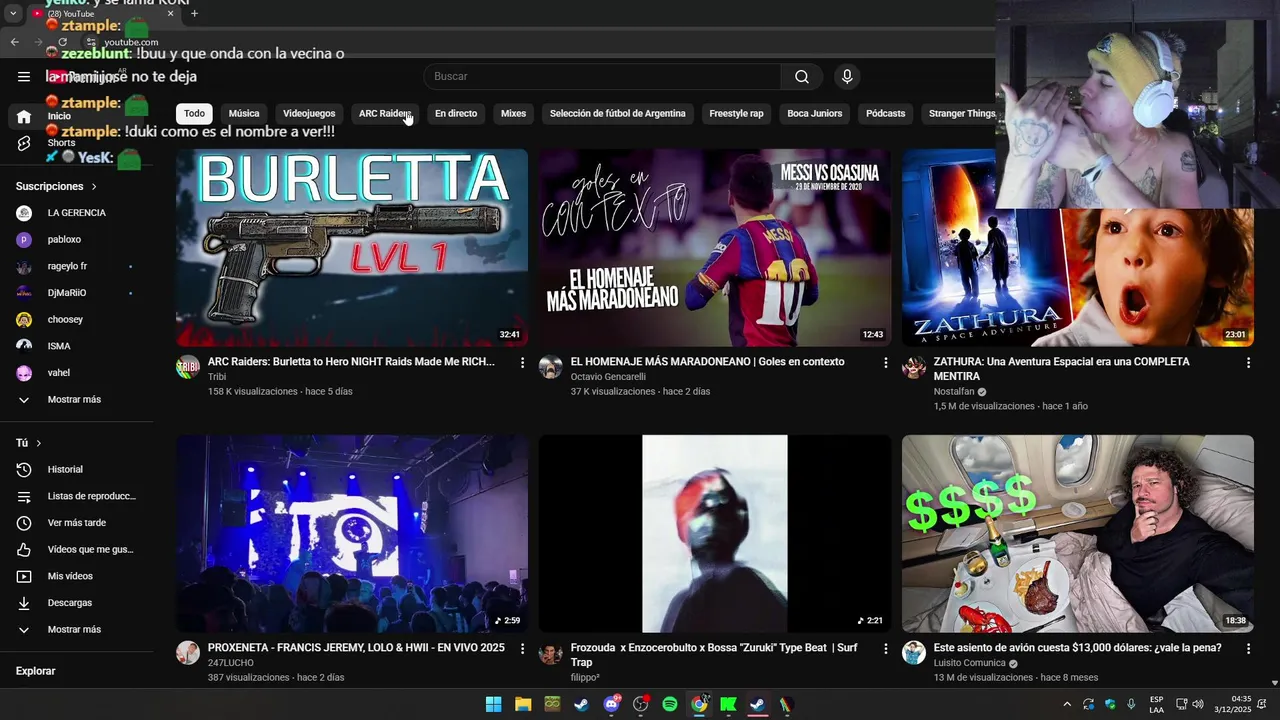
Task: Select the En directo filter chip
Action: click(456, 114)
